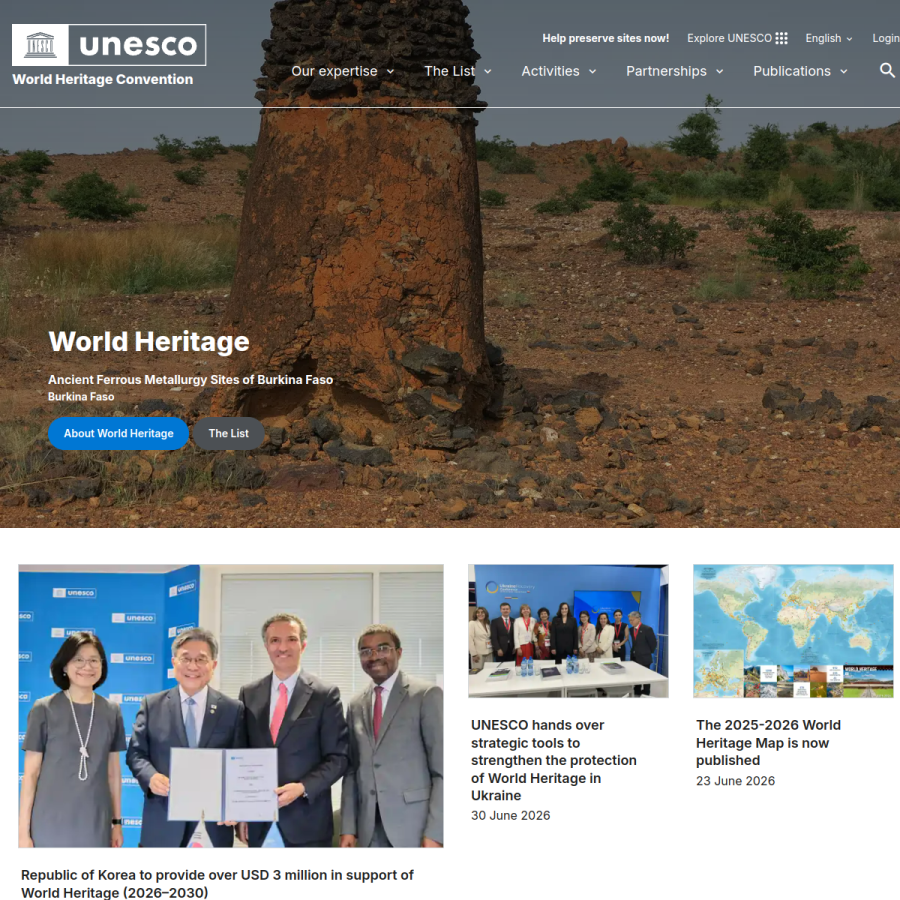Click The List button in hero

click(228, 433)
